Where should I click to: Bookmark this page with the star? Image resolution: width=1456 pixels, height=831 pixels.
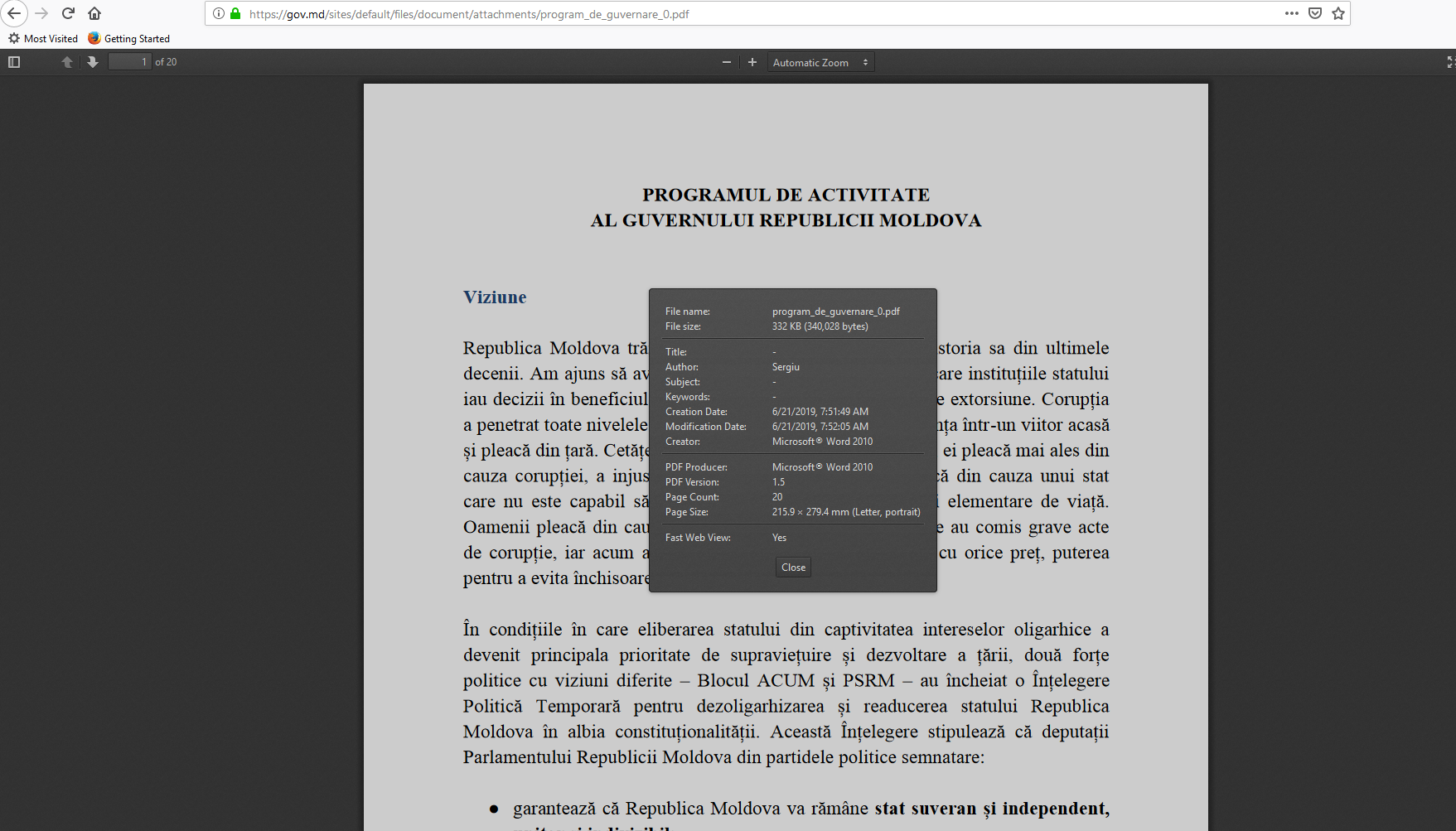(x=1338, y=13)
